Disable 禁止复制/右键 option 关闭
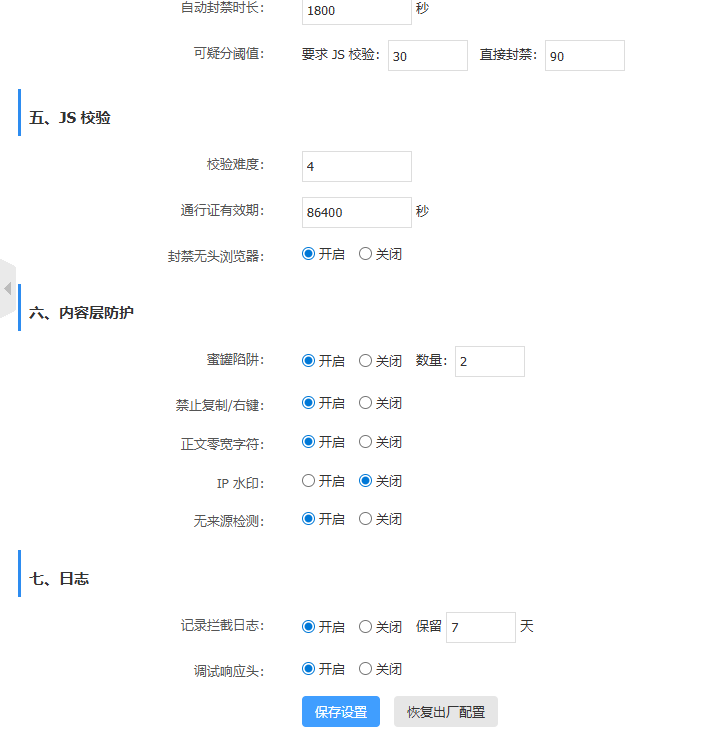 tap(365, 402)
